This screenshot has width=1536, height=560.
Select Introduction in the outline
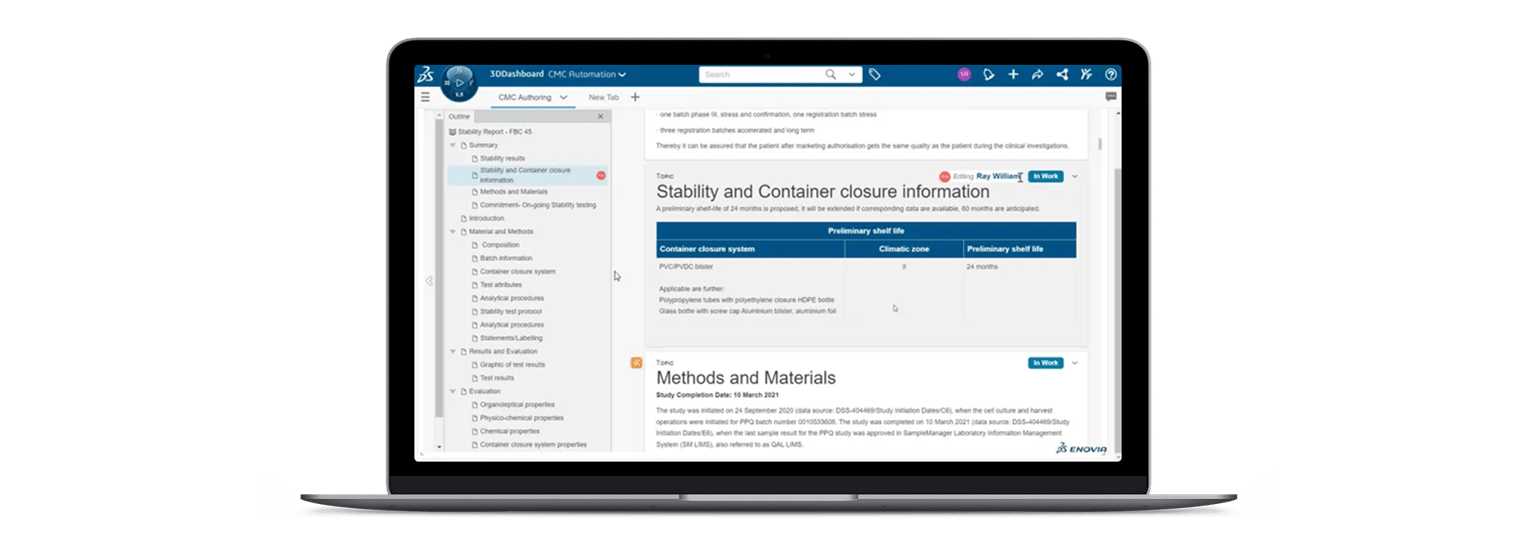coord(486,218)
